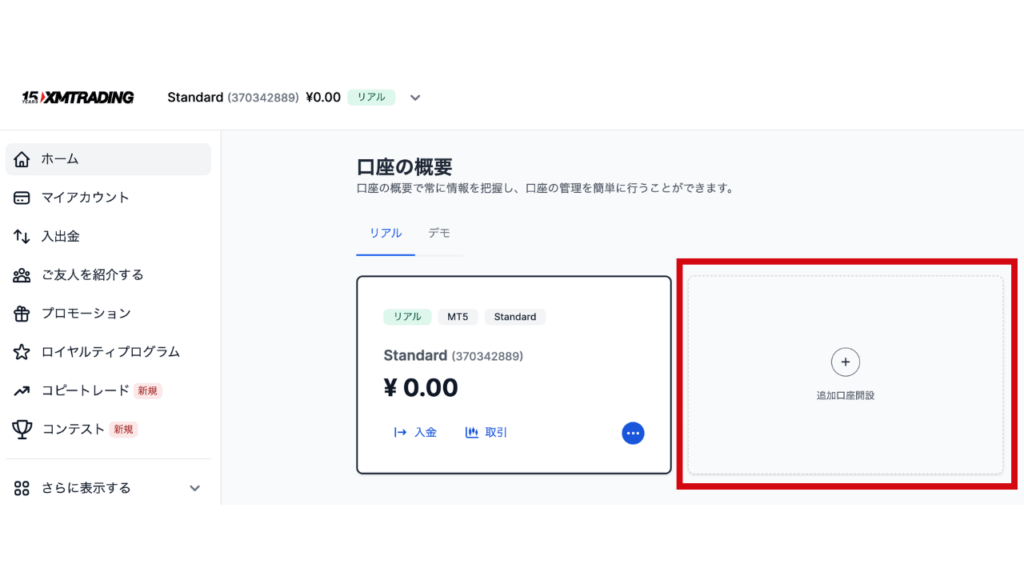
Task: Expand the account selector chevron
Action: click(x=416, y=98)
